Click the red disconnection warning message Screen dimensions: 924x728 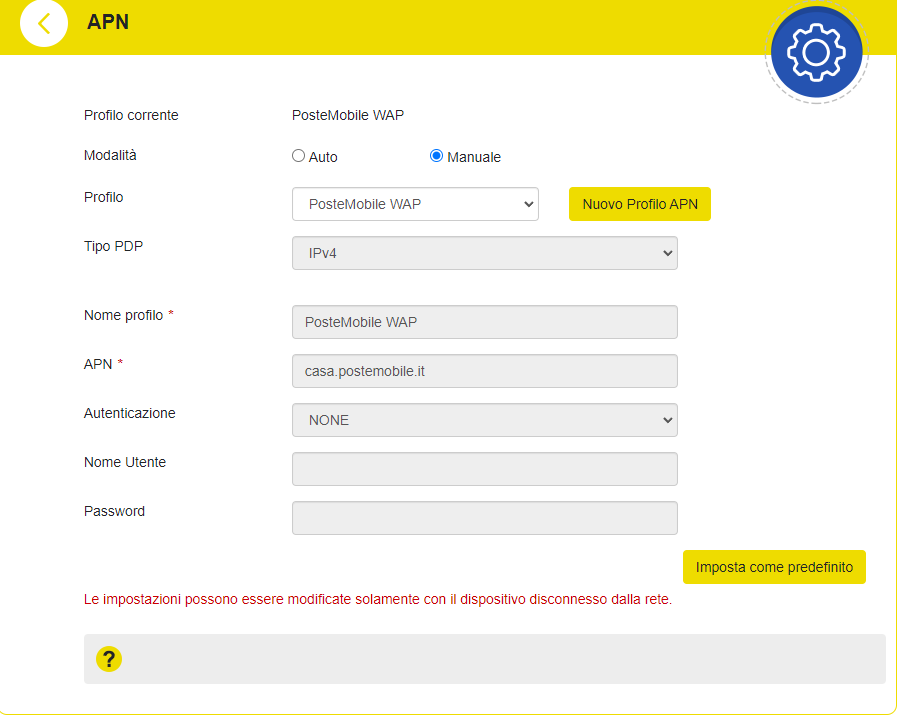coord(378,599)
